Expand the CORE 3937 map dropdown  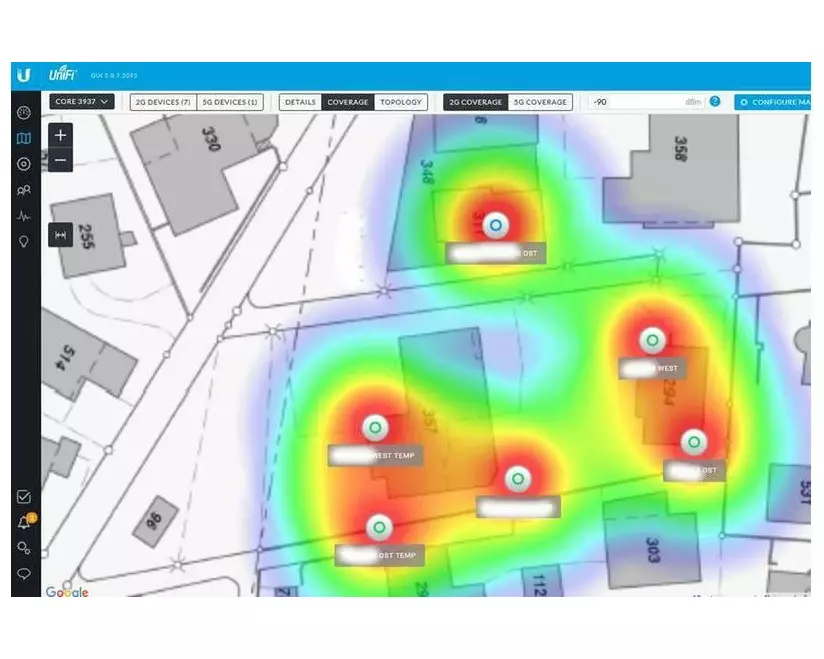(82, 102)
